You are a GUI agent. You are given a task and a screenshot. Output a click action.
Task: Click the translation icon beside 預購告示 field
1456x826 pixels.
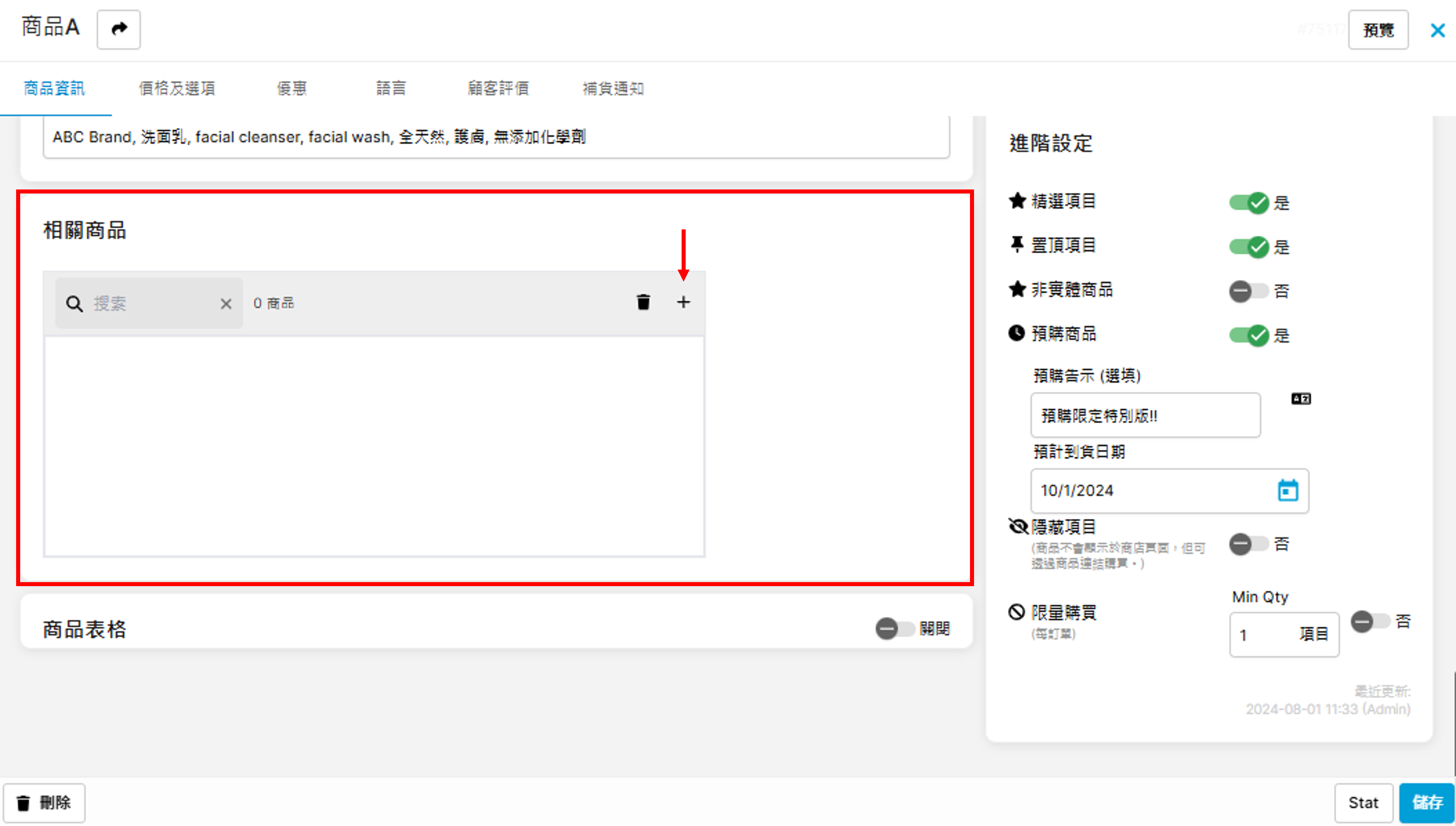coord(1301,399)
